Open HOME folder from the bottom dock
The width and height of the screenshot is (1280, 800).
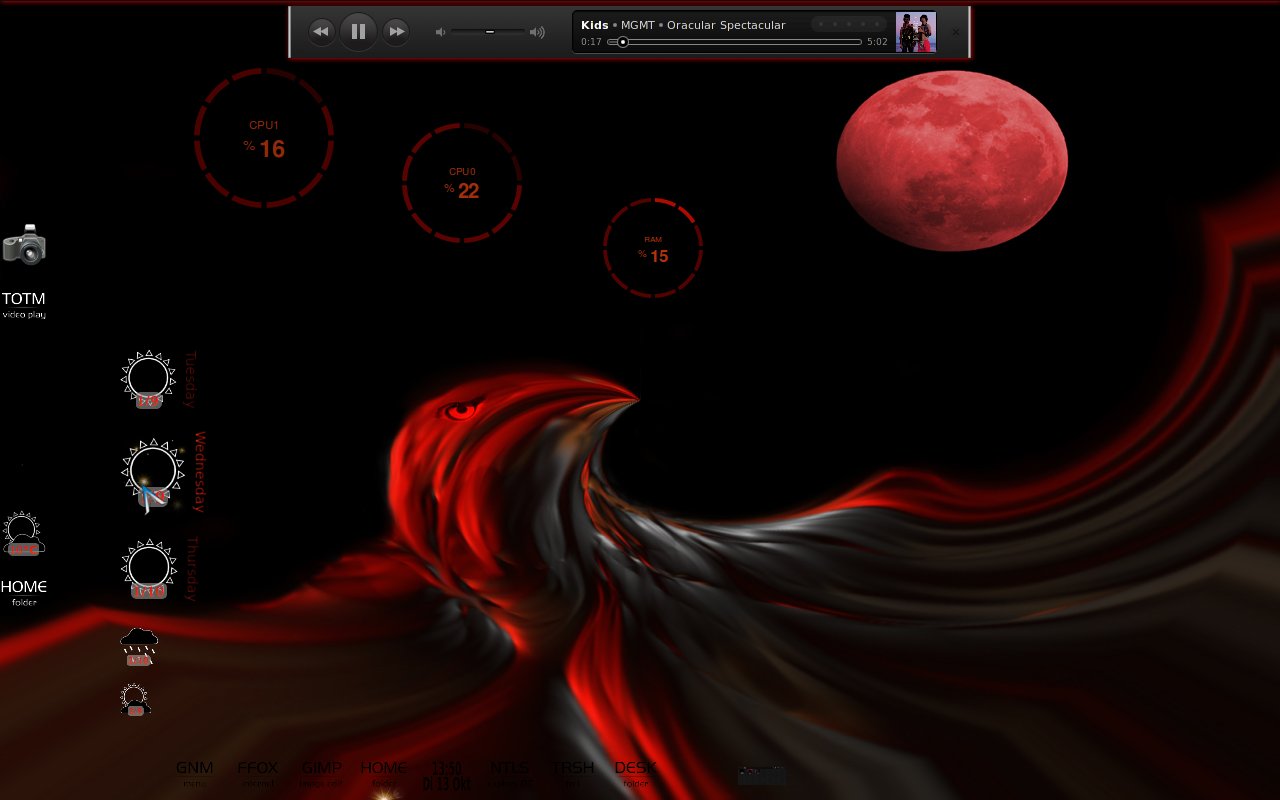pos(383,773)
